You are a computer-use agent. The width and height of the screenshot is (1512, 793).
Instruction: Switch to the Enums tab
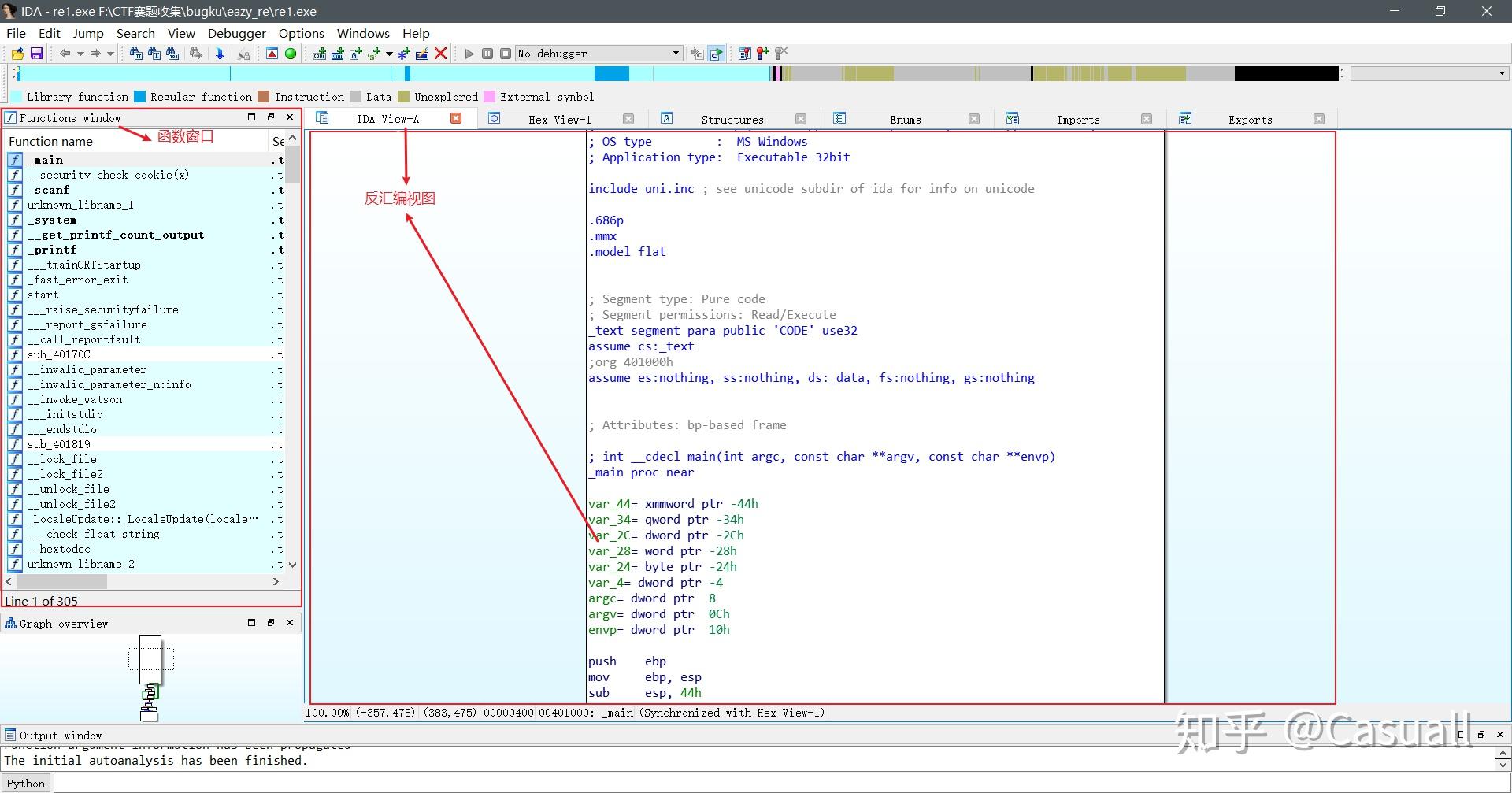tap(906, 120)
